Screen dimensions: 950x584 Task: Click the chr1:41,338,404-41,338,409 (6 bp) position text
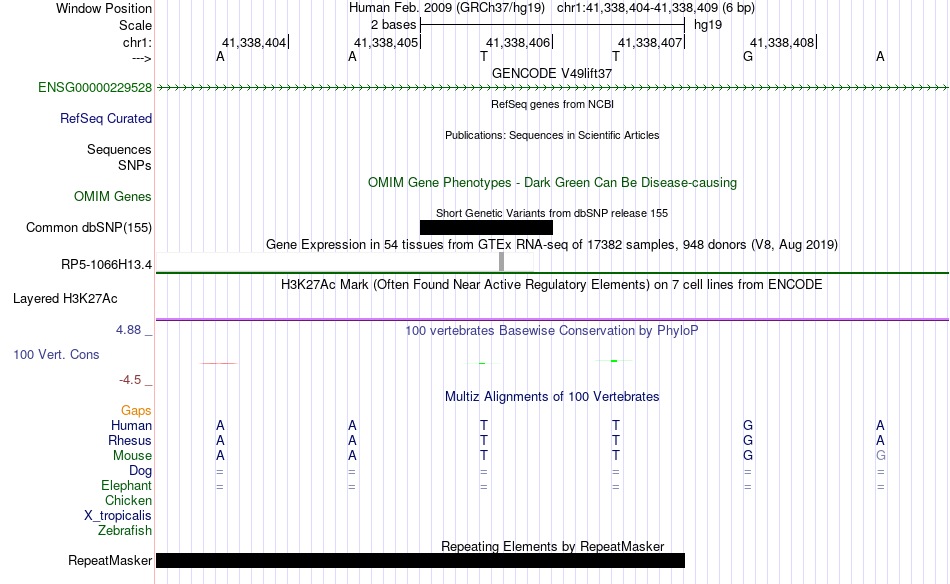pos(656,8)
